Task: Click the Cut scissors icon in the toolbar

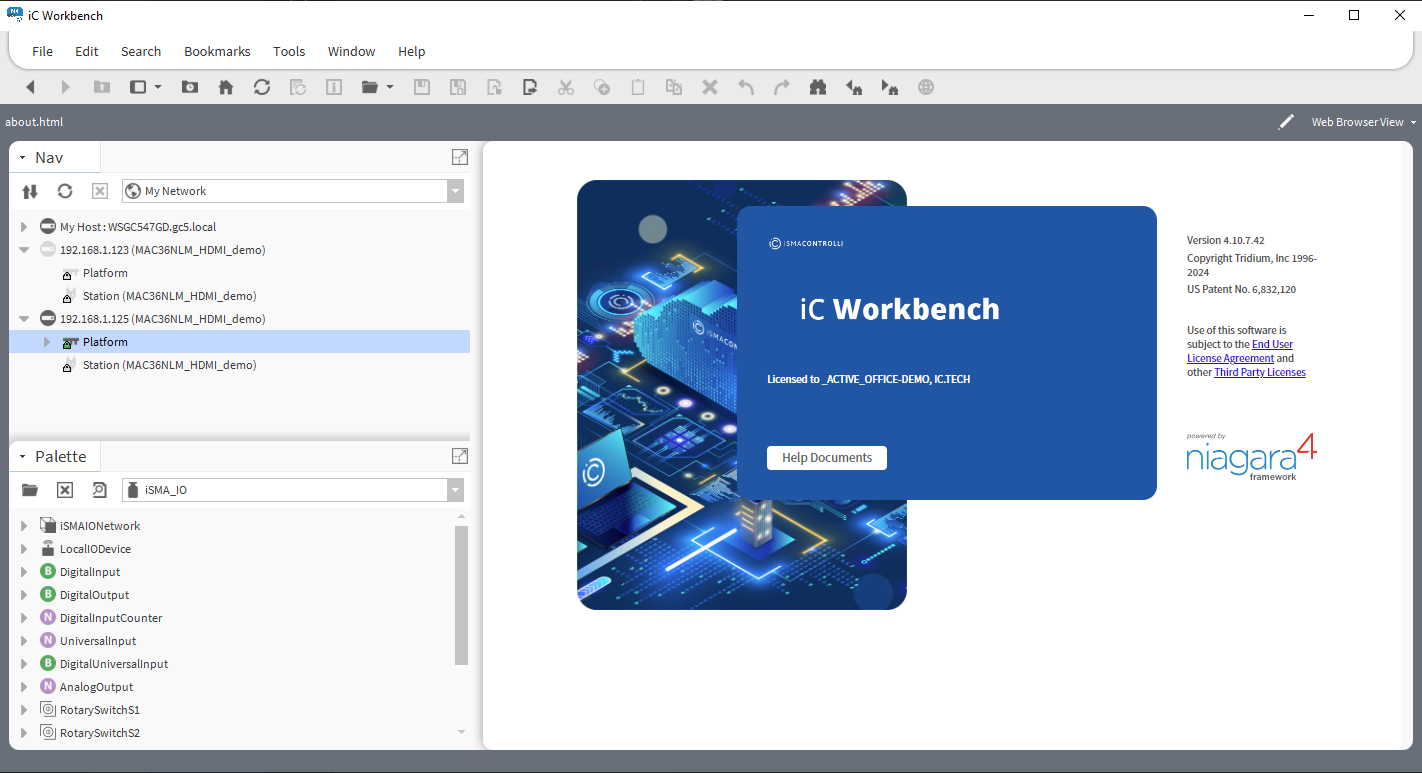Action: click(565, 87)
